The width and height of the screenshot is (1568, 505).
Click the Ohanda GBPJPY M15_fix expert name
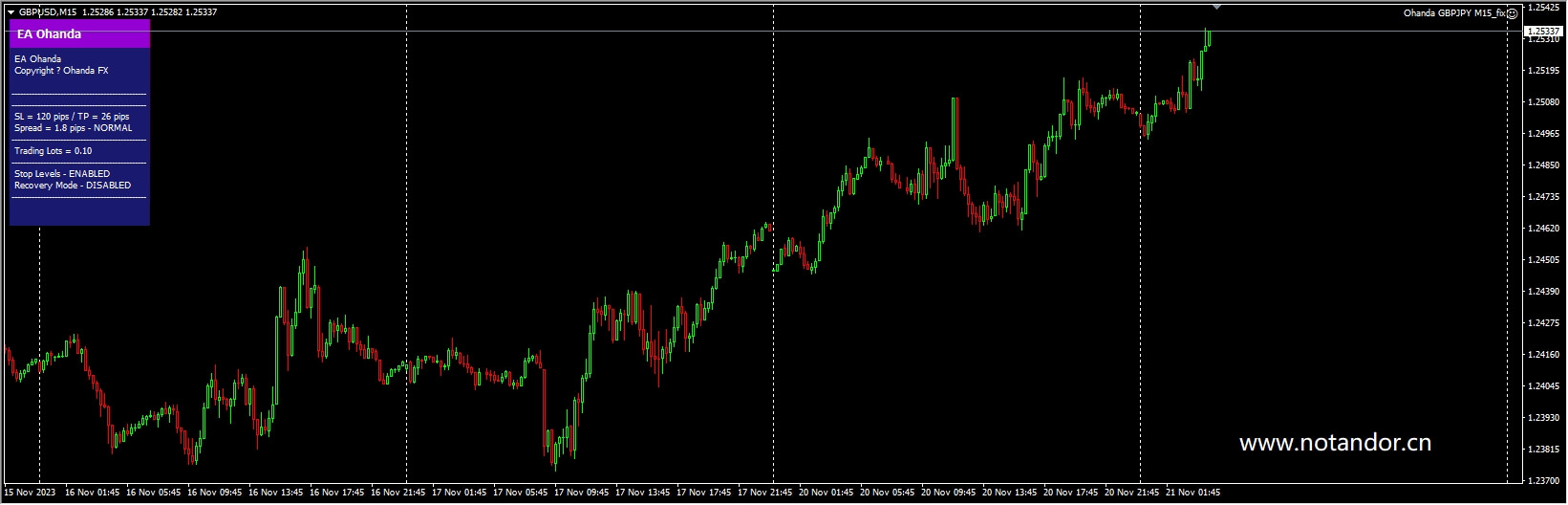tap(1454, 13)
